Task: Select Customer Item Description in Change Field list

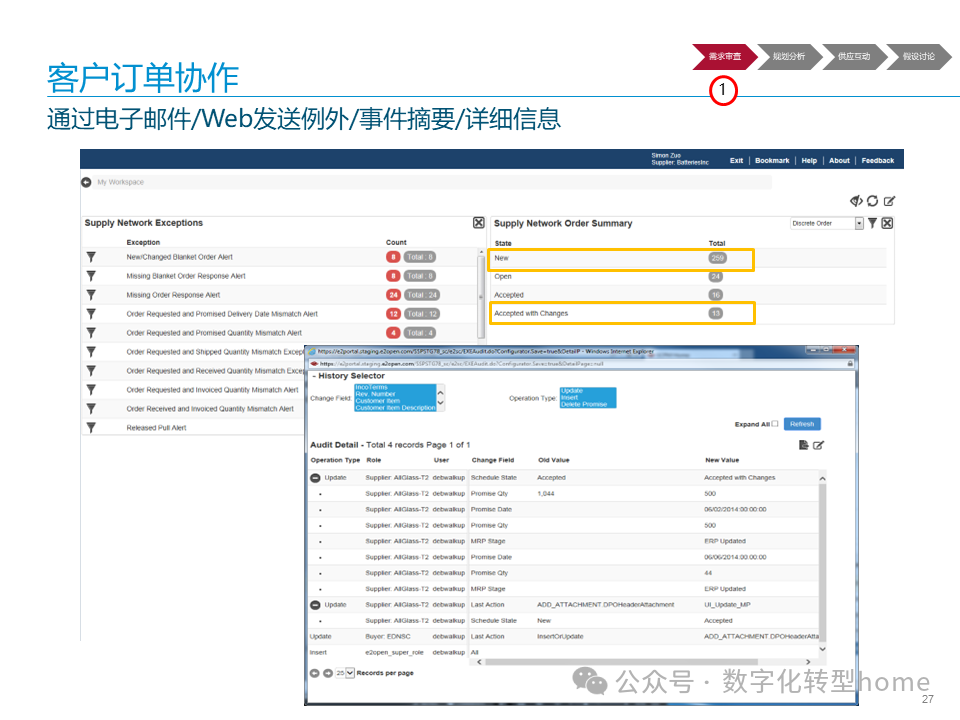Action: point(396,408)
